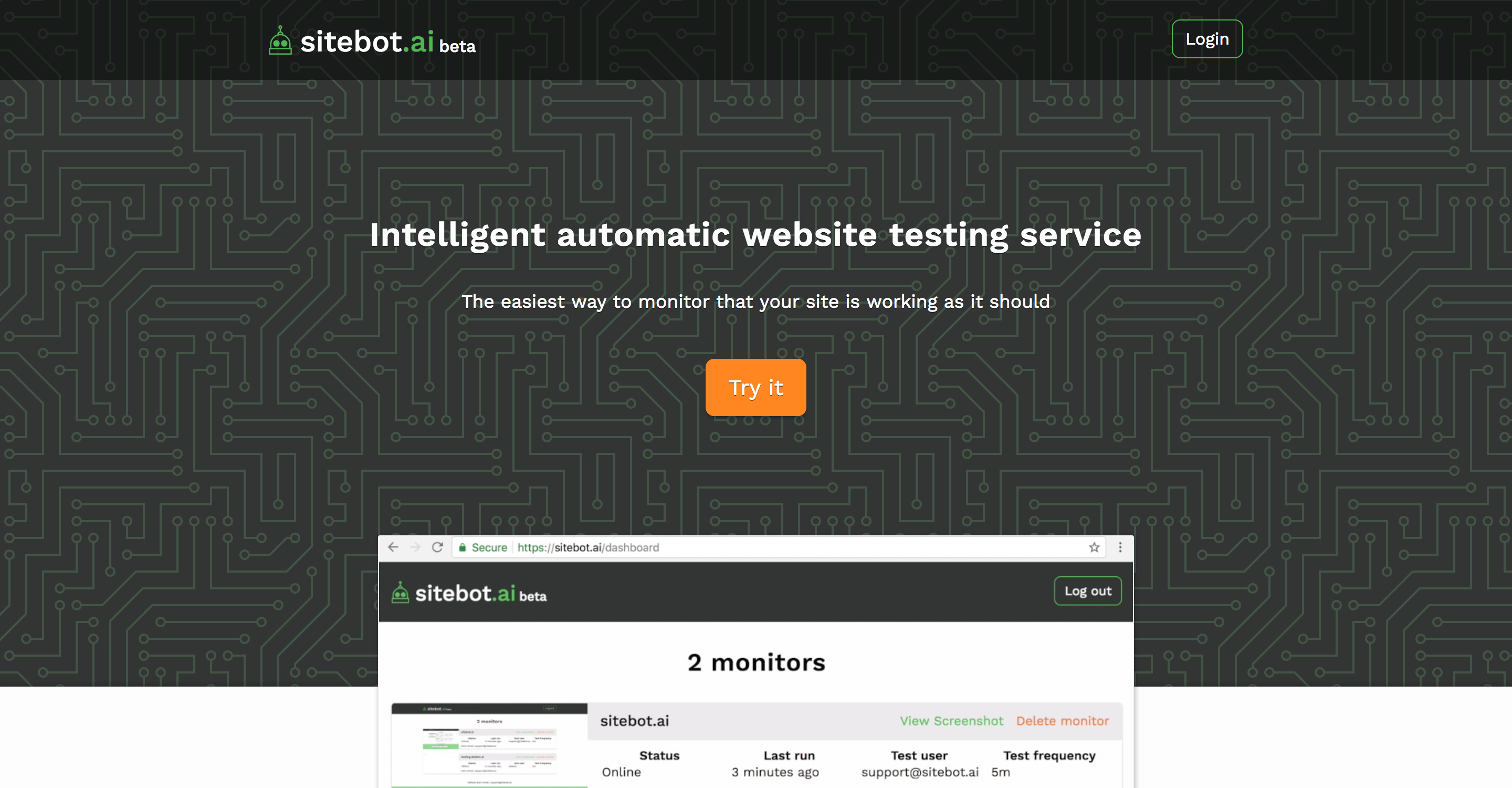Click Log out in the dashboard screenshot
This screenshot has width=1512, height=788.
tap(1087, 592)
